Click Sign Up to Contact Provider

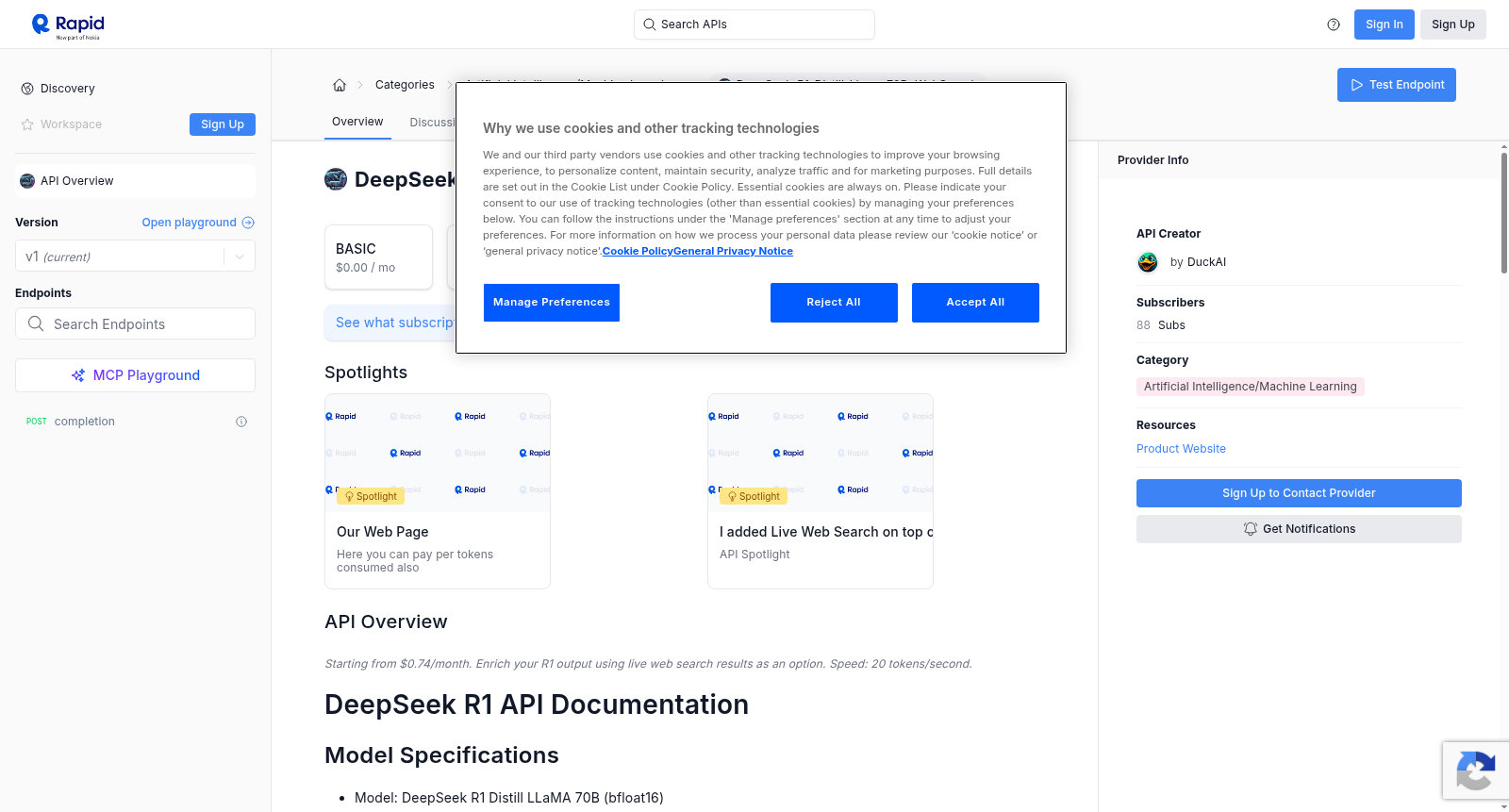coord(1299,493)
